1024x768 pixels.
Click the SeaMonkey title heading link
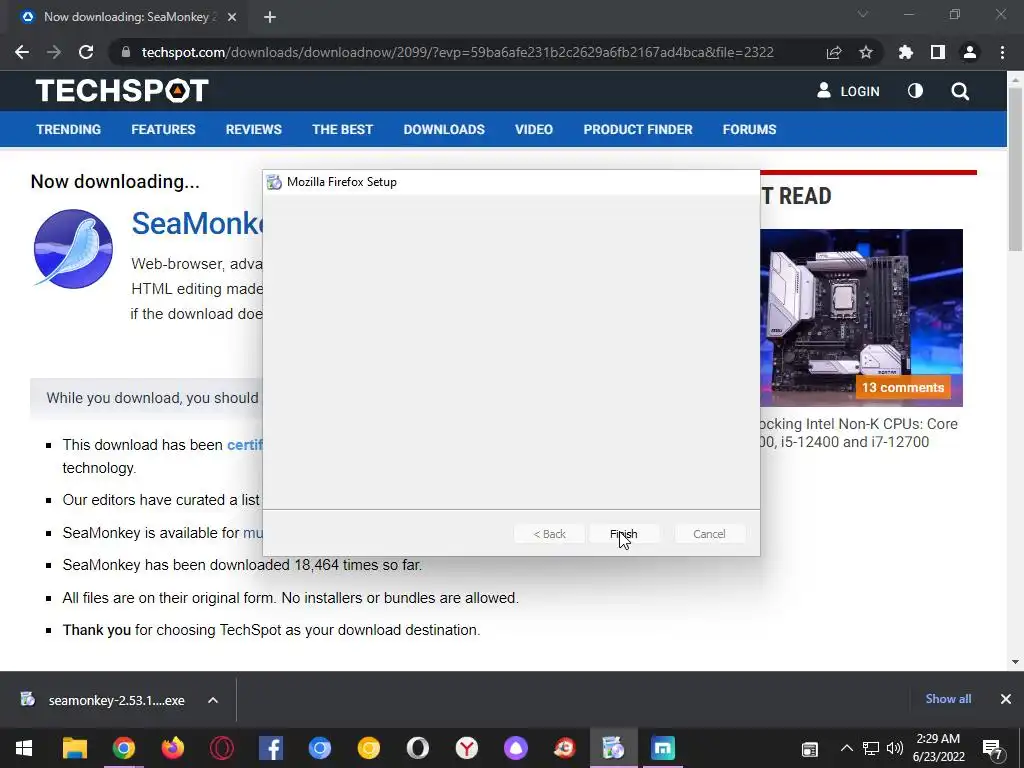pos(197,223)
